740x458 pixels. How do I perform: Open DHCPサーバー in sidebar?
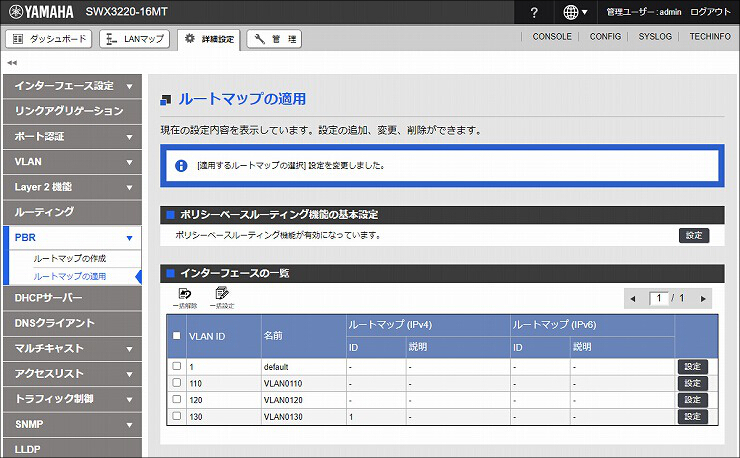(x=72, y=298)
